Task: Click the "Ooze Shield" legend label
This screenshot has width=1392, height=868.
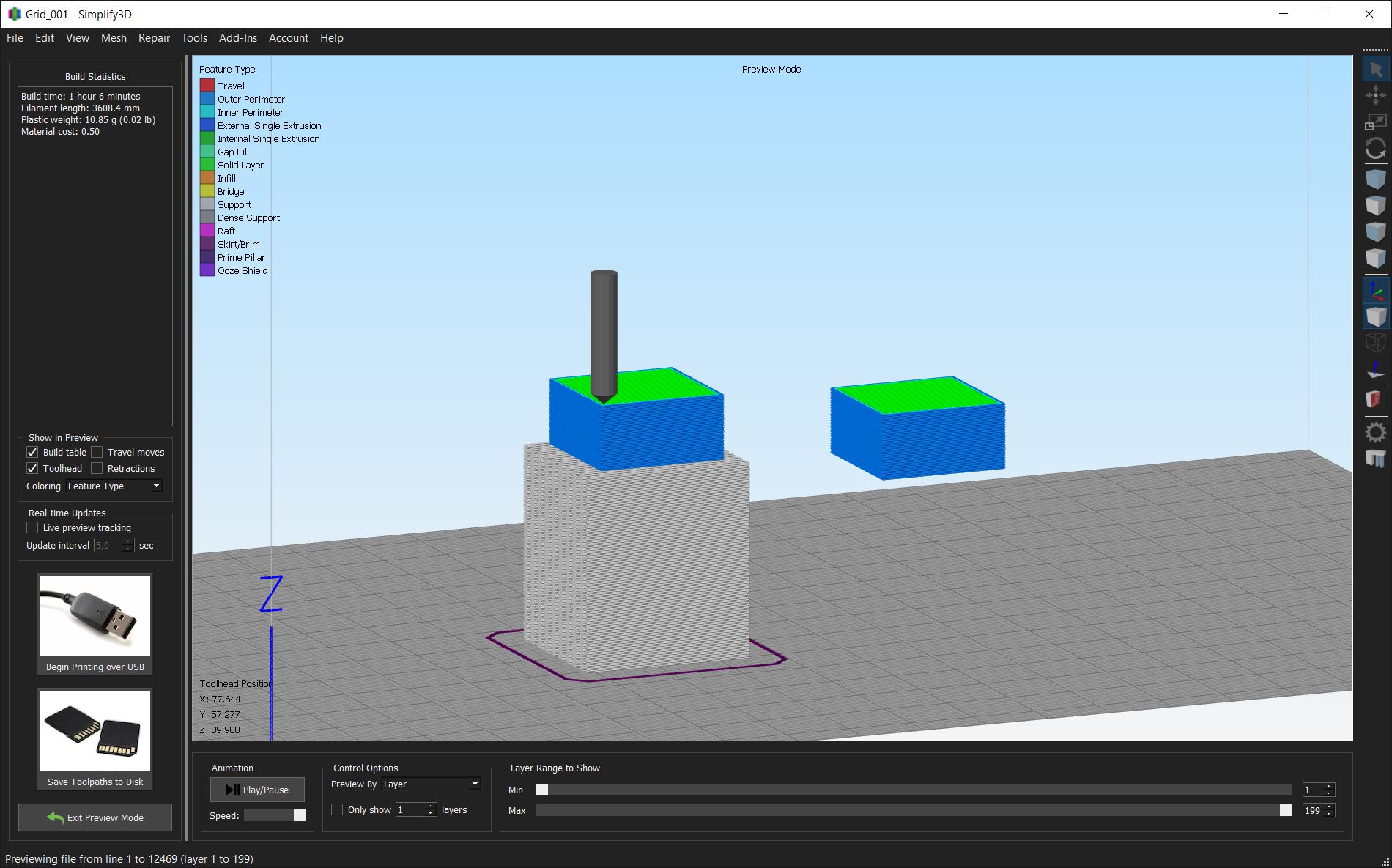Action: pos(243,270)
